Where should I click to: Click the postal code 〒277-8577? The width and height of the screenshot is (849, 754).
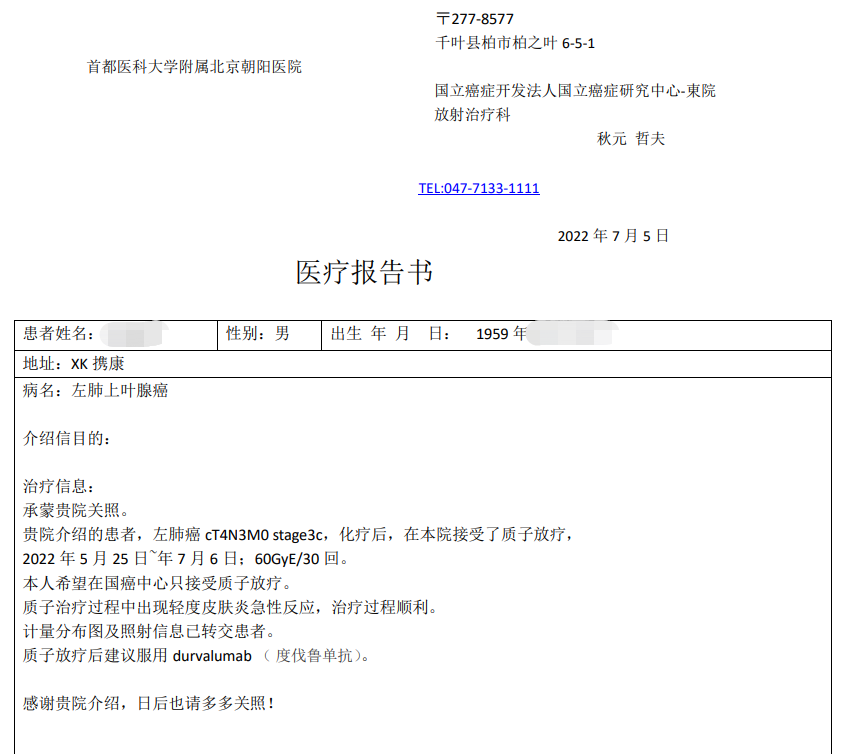tap(475, 19)
